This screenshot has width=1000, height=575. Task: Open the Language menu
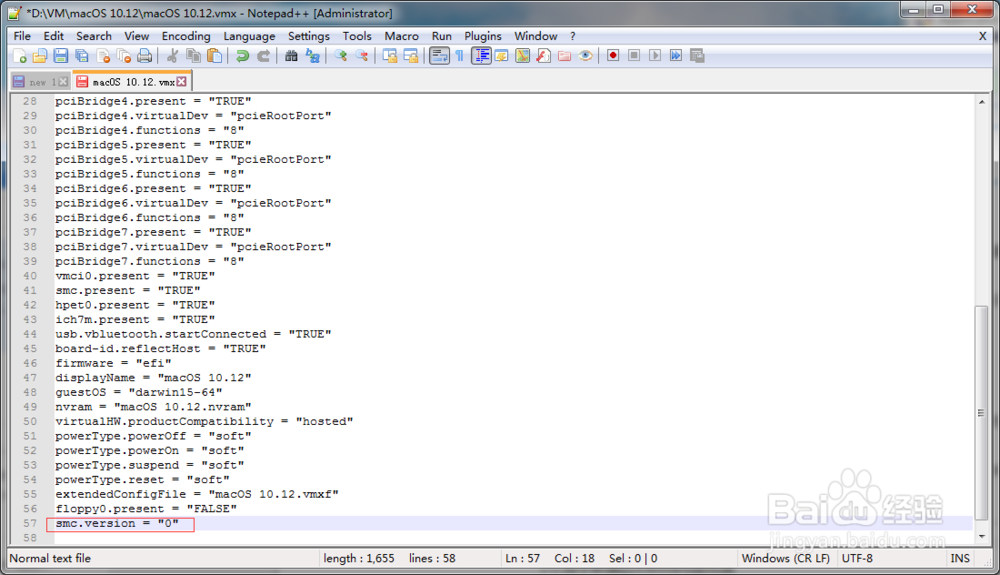[x=249, y=36]
